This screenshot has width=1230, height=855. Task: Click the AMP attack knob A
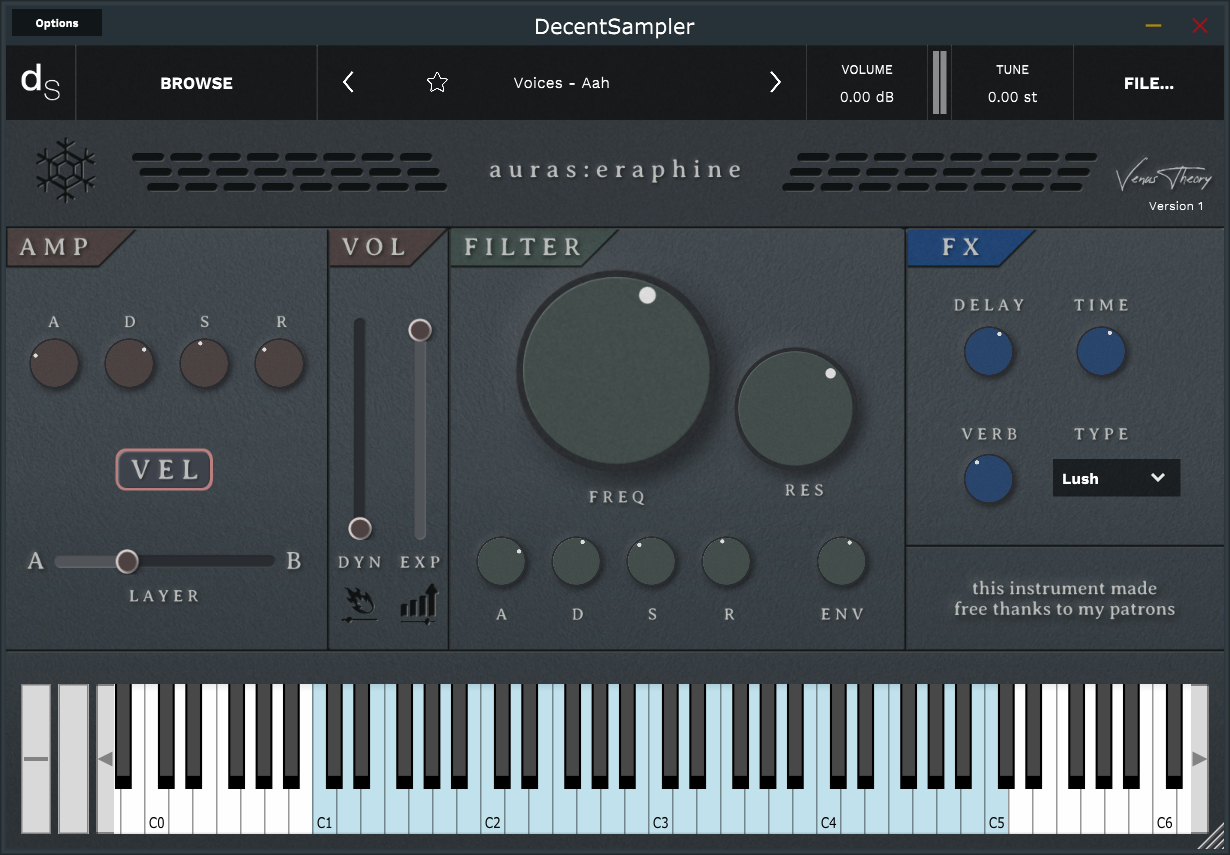pyautogui.click(x=54, y=363)
